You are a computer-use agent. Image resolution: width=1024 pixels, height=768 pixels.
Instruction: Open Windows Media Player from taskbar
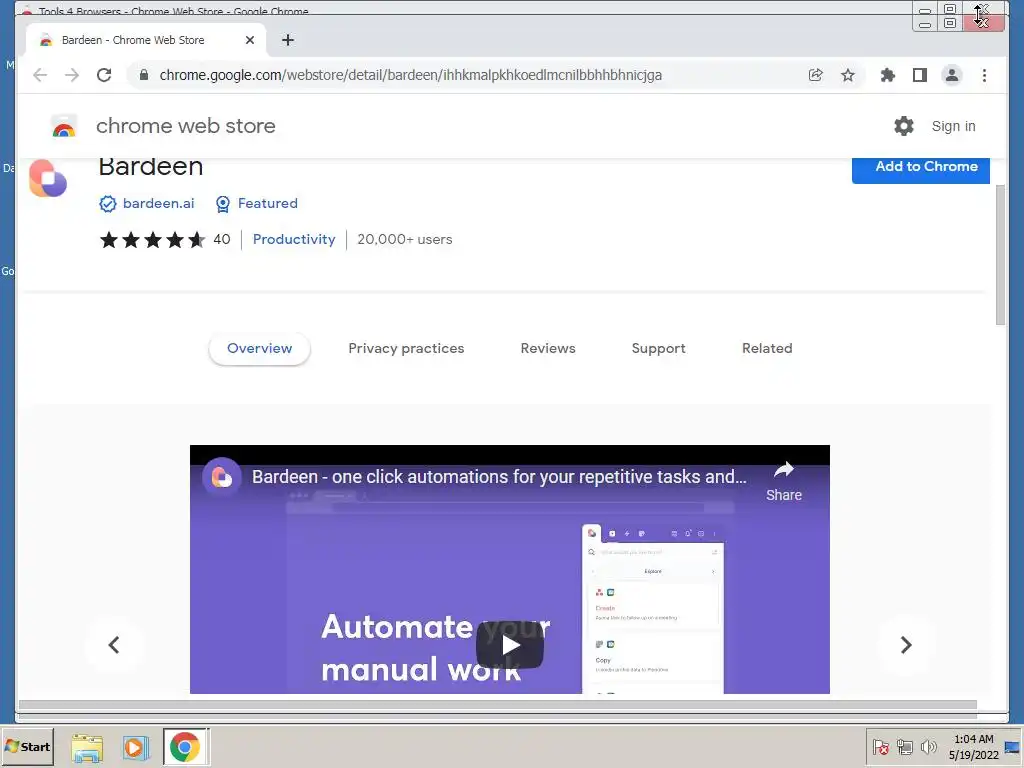(x=136, y=747)
